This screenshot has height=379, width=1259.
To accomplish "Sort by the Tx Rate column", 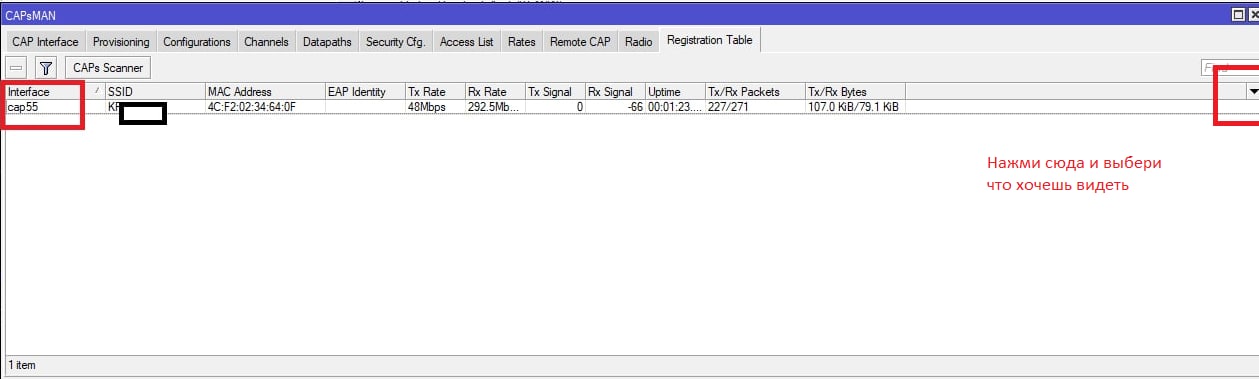I will [x=434, y=92].
